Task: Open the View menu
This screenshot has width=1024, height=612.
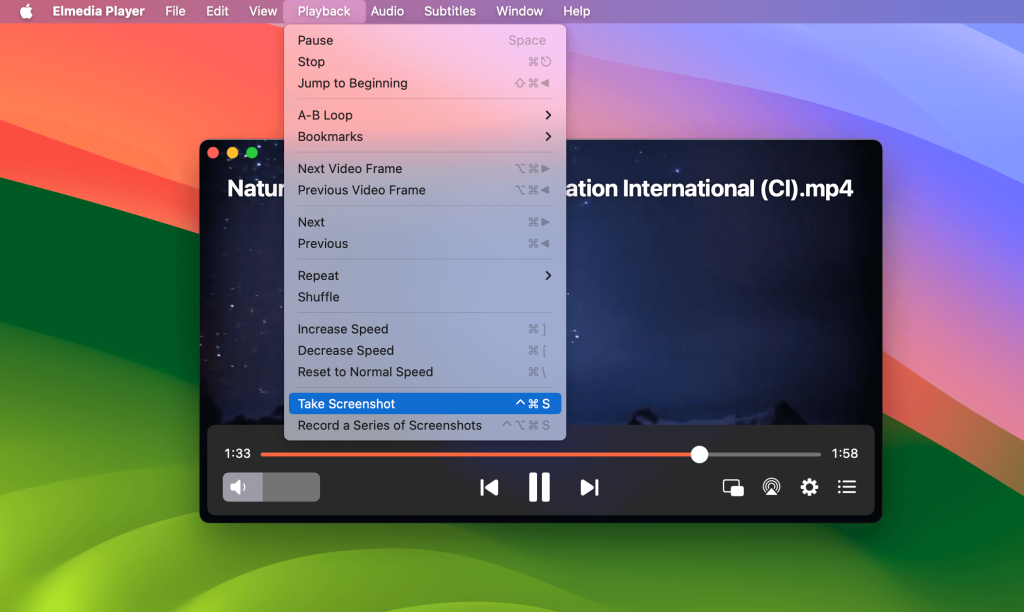Action: click(x=263, y=11)
